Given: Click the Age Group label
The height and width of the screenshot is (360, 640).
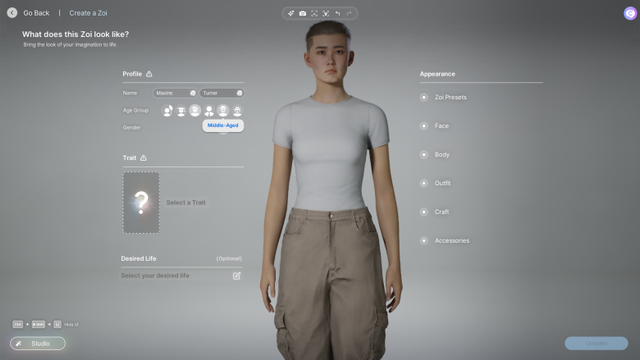Looking at the screenshot, I should tap(136, 110).
